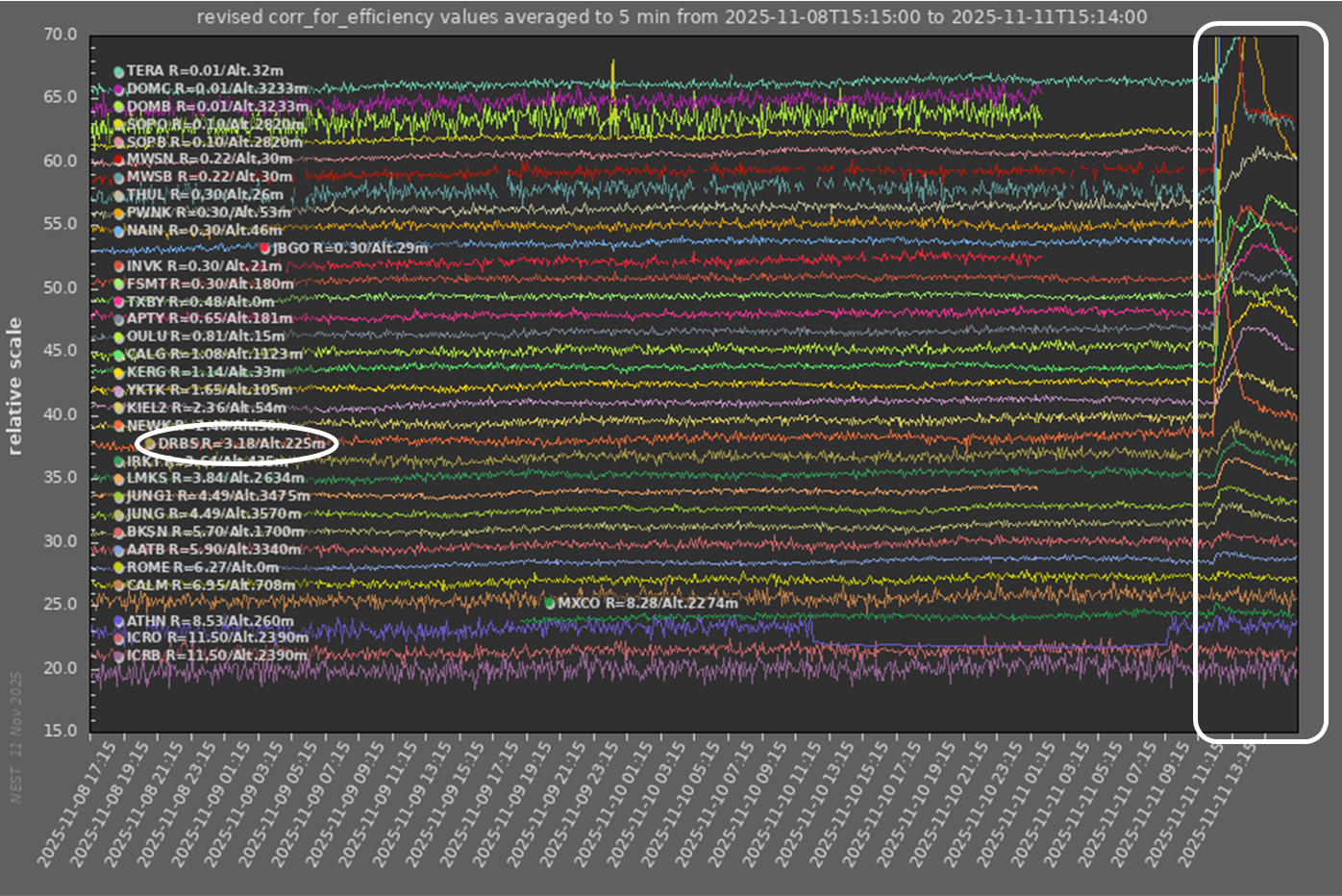Screen dimensions: 1342x896
Task: Click the purple ATHN legend dot
Action: coord(118,622)
